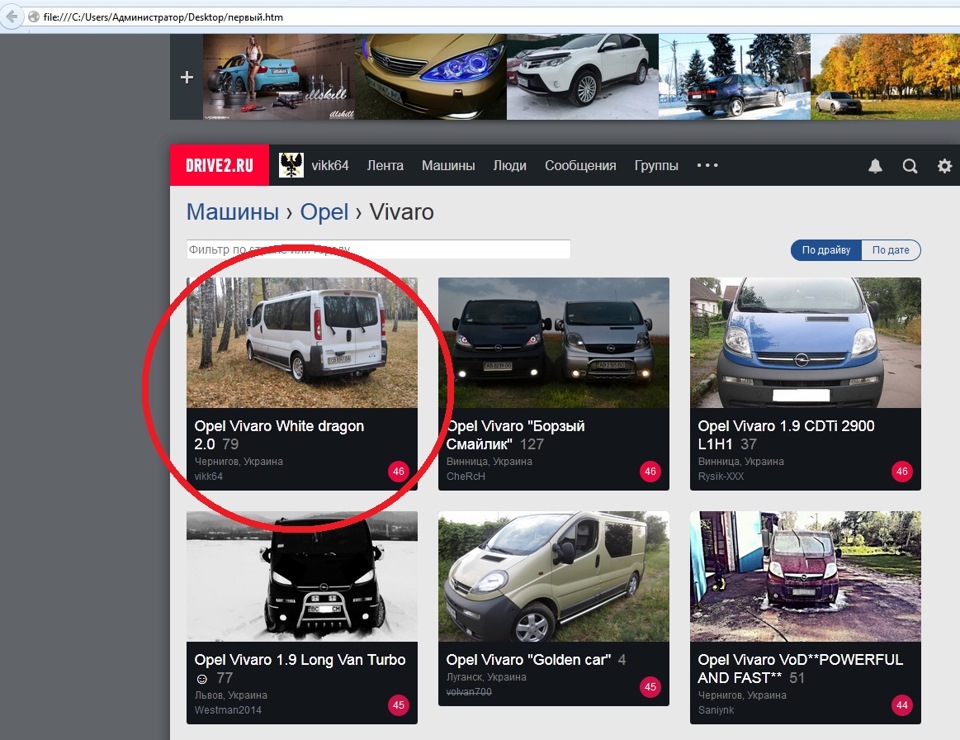
Task: Open the autumn trees car thumbnail
Action: coord(885,77)
